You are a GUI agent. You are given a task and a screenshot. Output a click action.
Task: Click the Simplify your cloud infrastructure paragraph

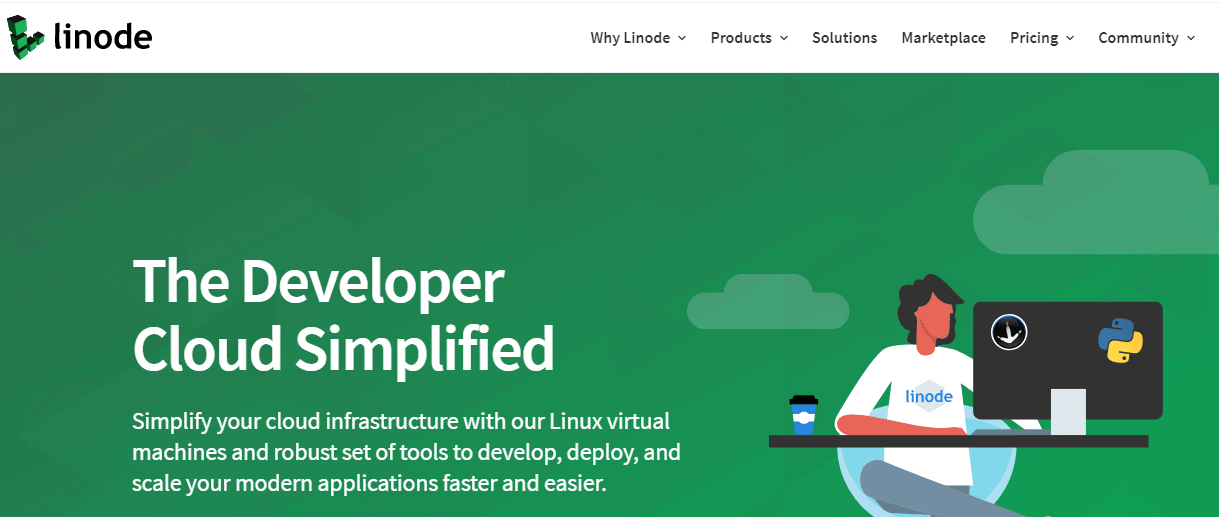406,452
